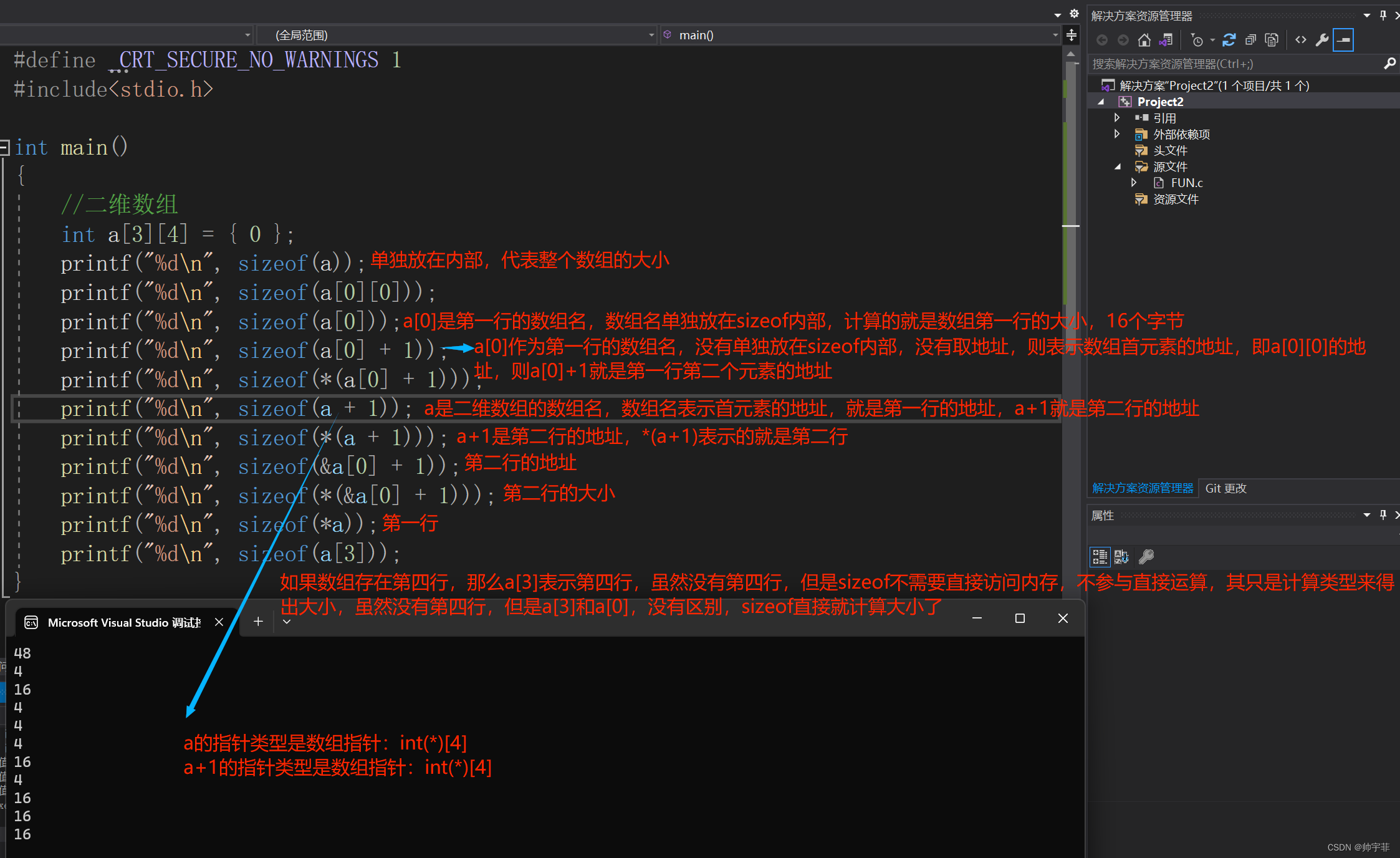Switch to the Git 更改 tab

coord(1225,488)
